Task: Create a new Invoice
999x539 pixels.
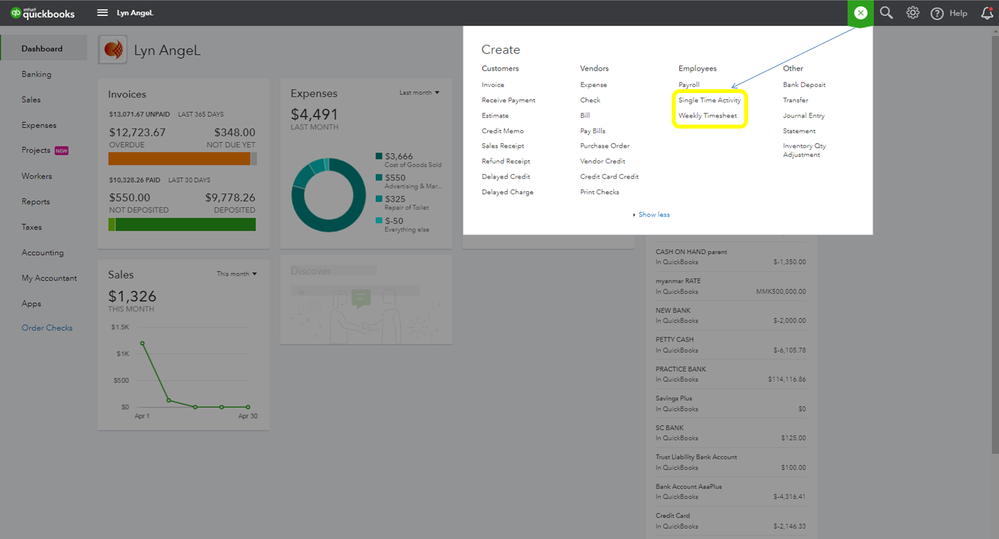Action: [492, 85]
